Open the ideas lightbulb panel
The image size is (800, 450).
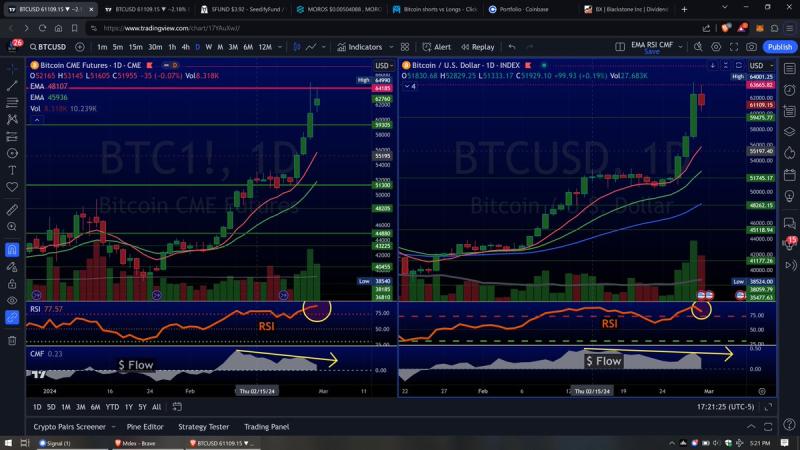(790, 196)
